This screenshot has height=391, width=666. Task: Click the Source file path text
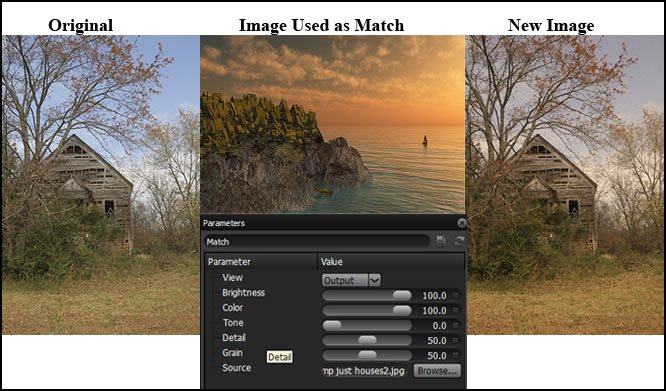pos(364,371)
